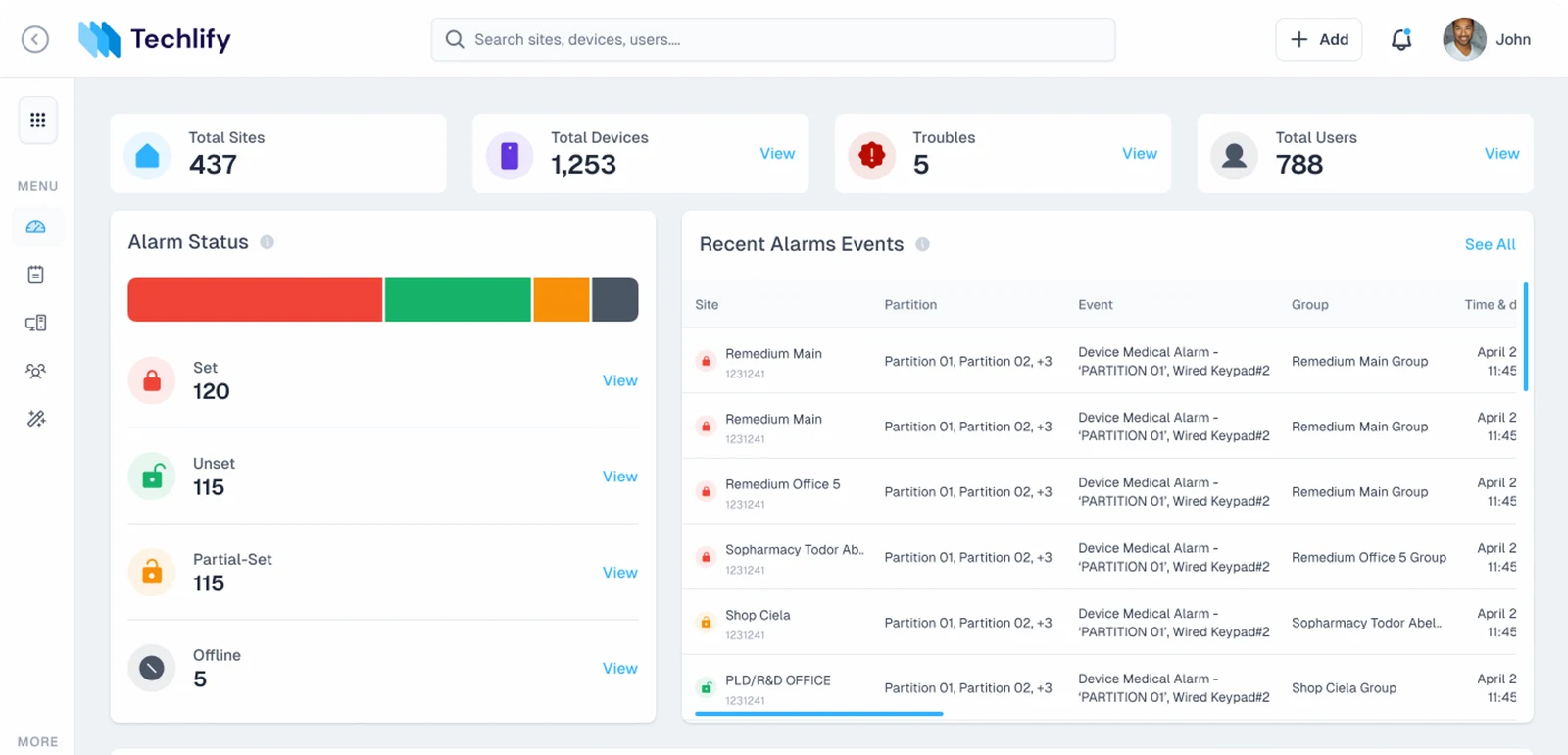
Task: Click the Sopharmacy Todor Abel.. group cell
Action: pyautogui.click(x=1366, y=623)
